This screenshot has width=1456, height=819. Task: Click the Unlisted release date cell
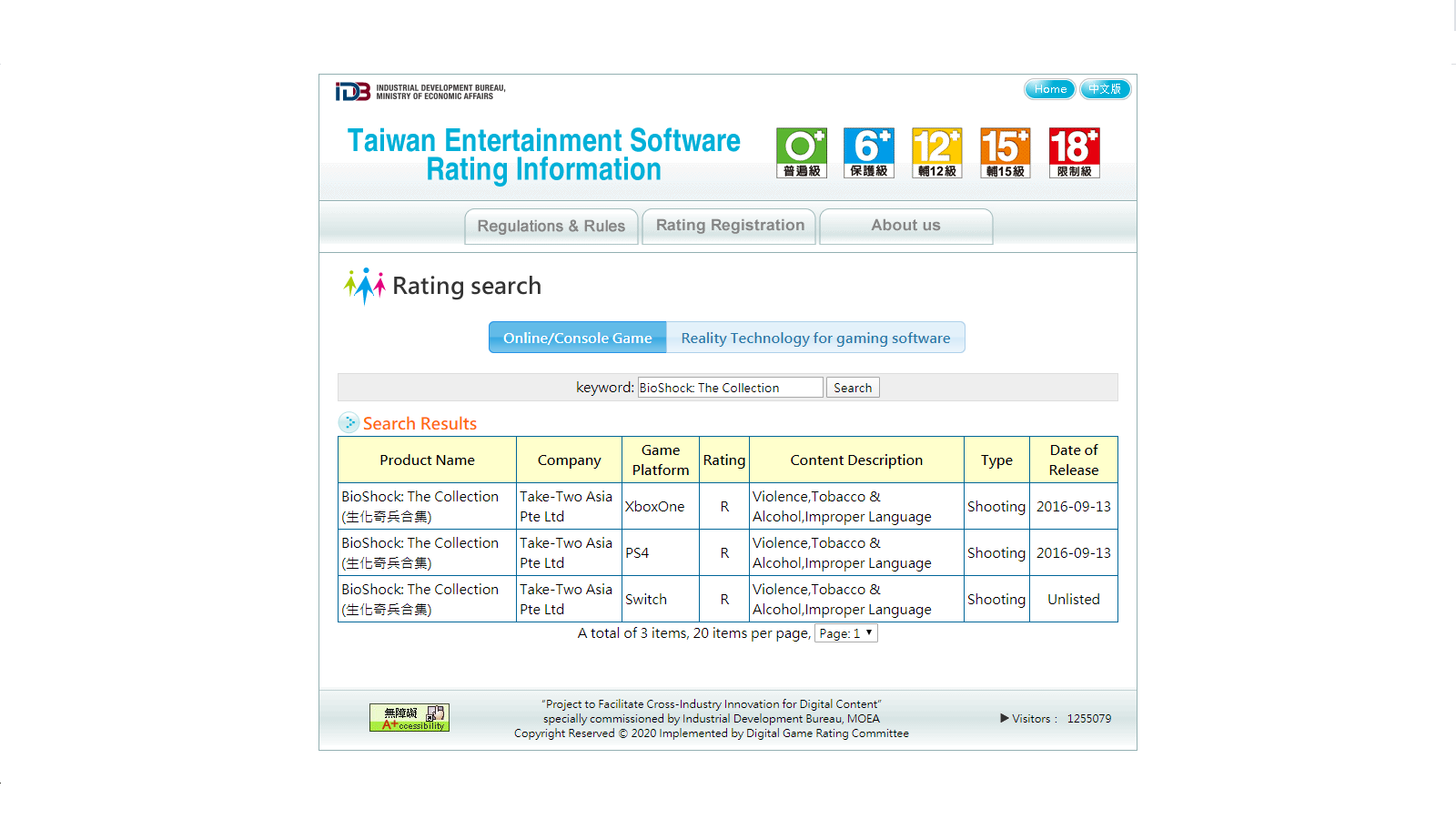coord(1074,600)
